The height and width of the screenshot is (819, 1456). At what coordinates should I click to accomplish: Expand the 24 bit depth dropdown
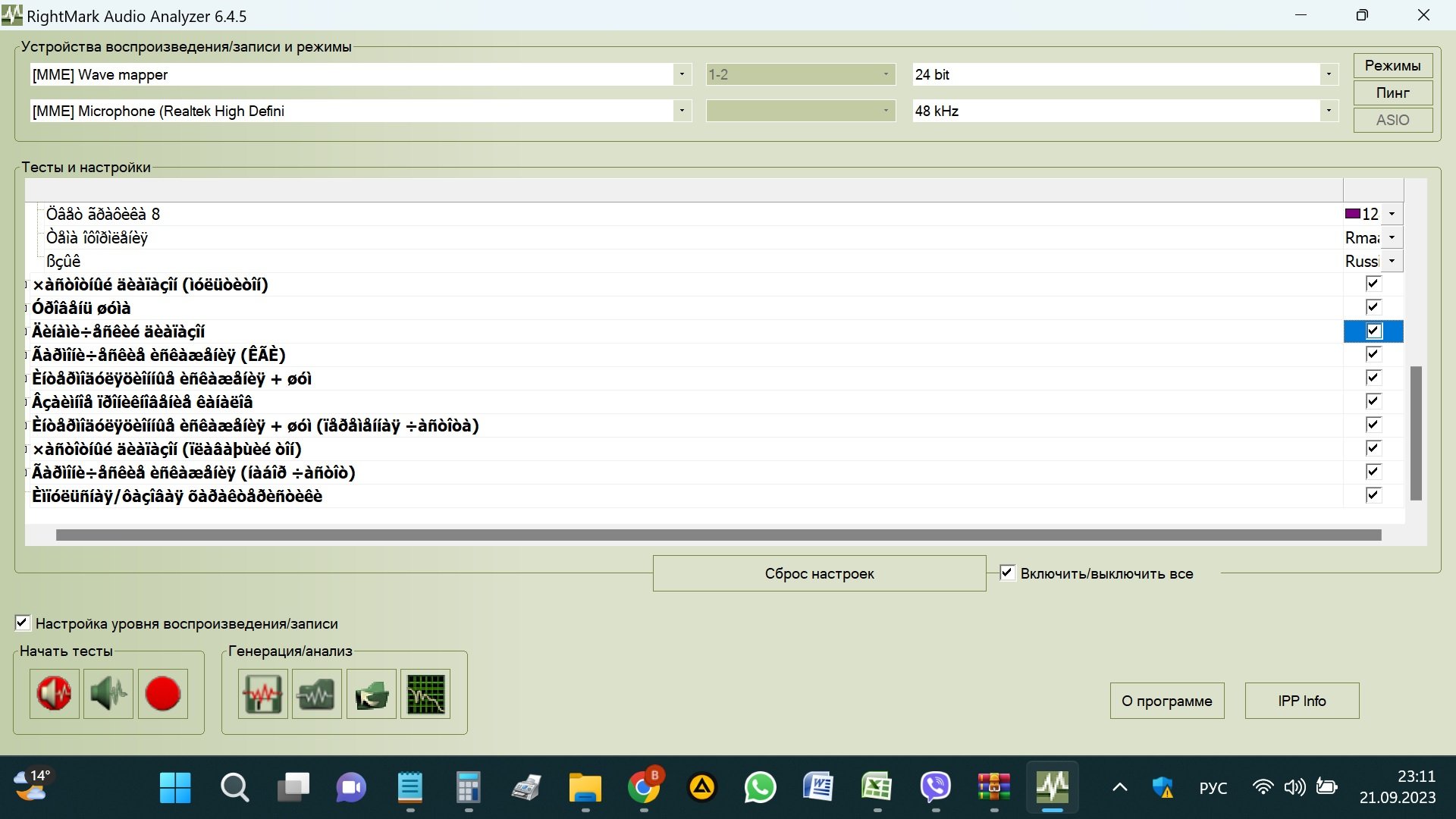click(1328, 74)
